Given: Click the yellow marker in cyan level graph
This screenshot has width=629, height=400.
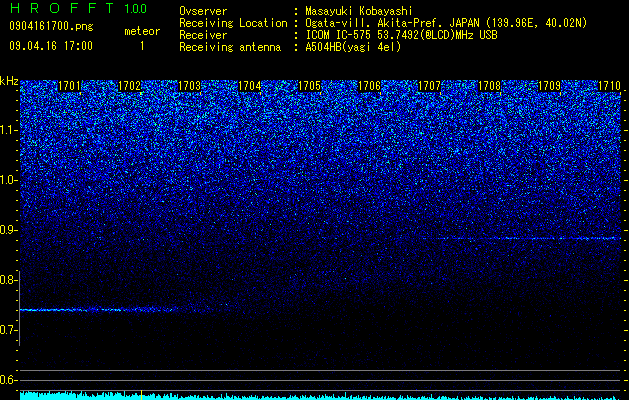Looking at the screenshot, I should 142,395.
